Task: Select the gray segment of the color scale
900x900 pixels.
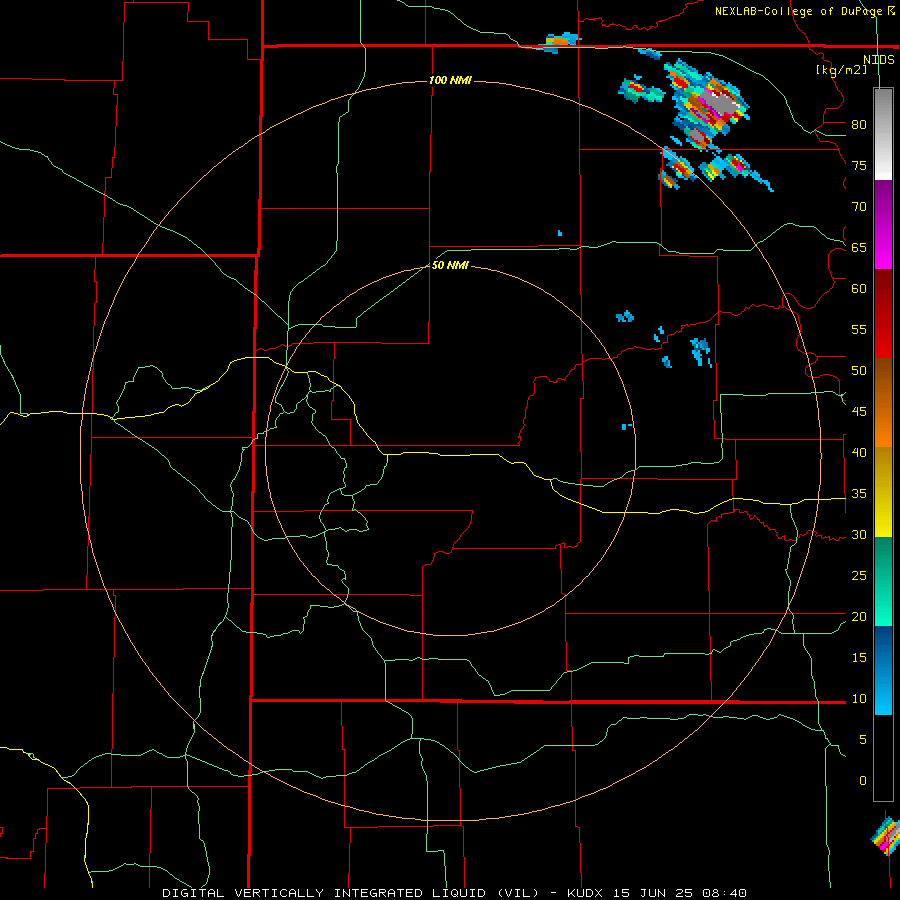Action: 883,134
